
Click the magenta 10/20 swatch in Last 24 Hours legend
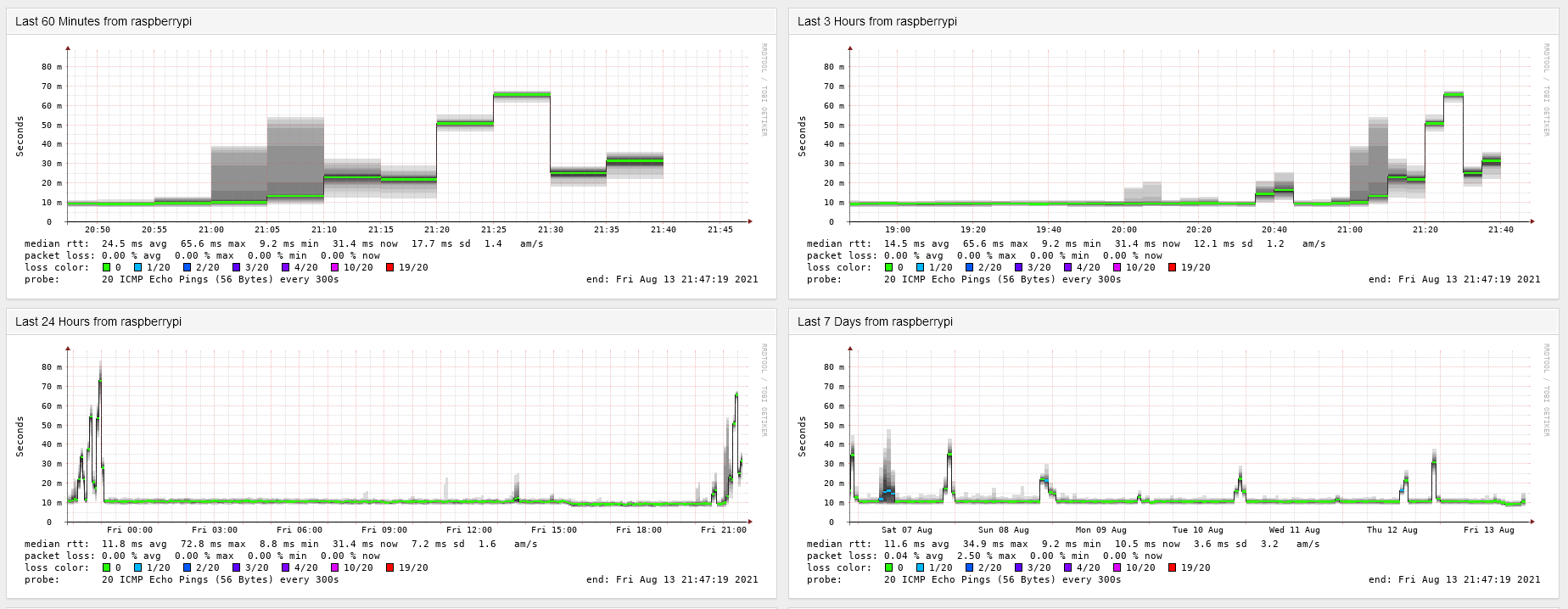click(335, 567)
